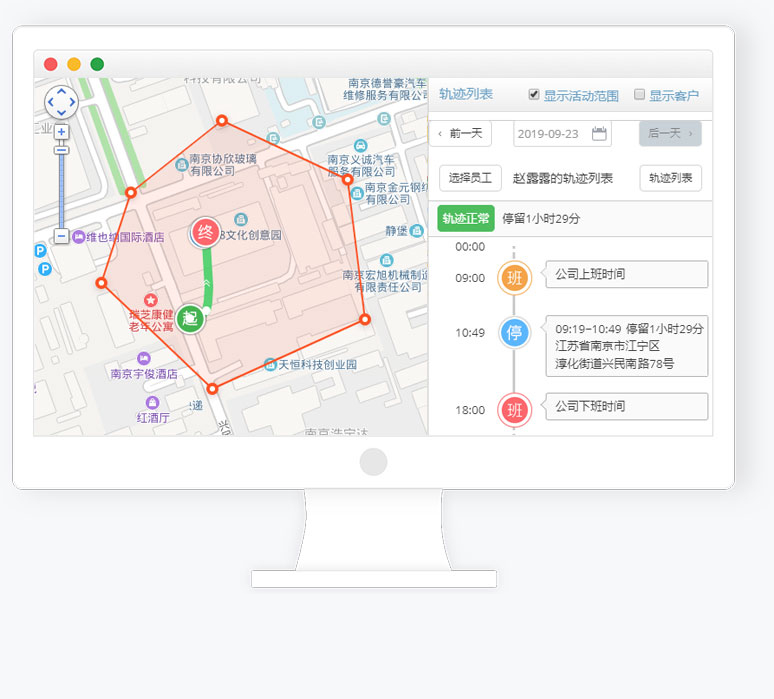This screenshot has height=699, width=774.
Task: Click the green window maximize dot
Action: click(97, 64)
